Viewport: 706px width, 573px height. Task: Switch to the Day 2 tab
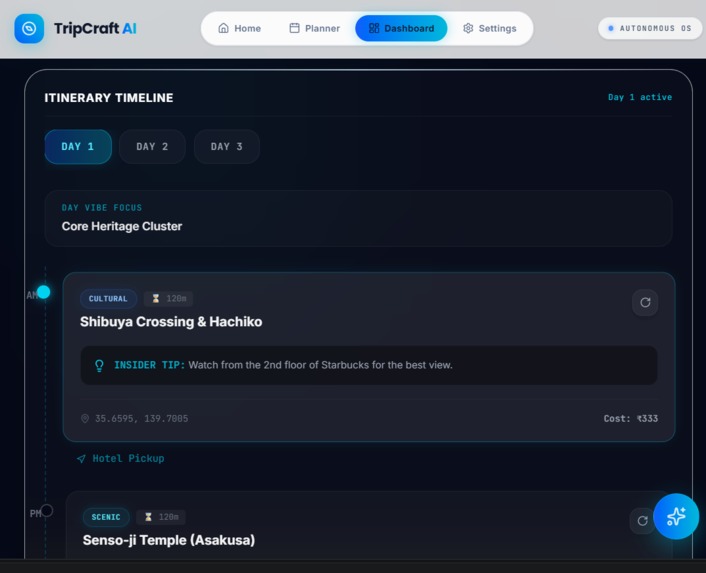152,147
